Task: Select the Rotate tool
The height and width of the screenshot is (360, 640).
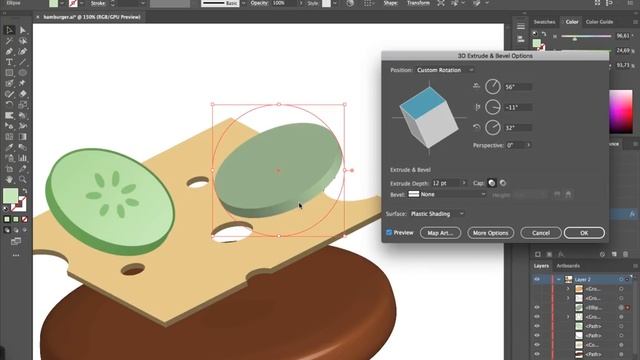Action: (9, 104)
